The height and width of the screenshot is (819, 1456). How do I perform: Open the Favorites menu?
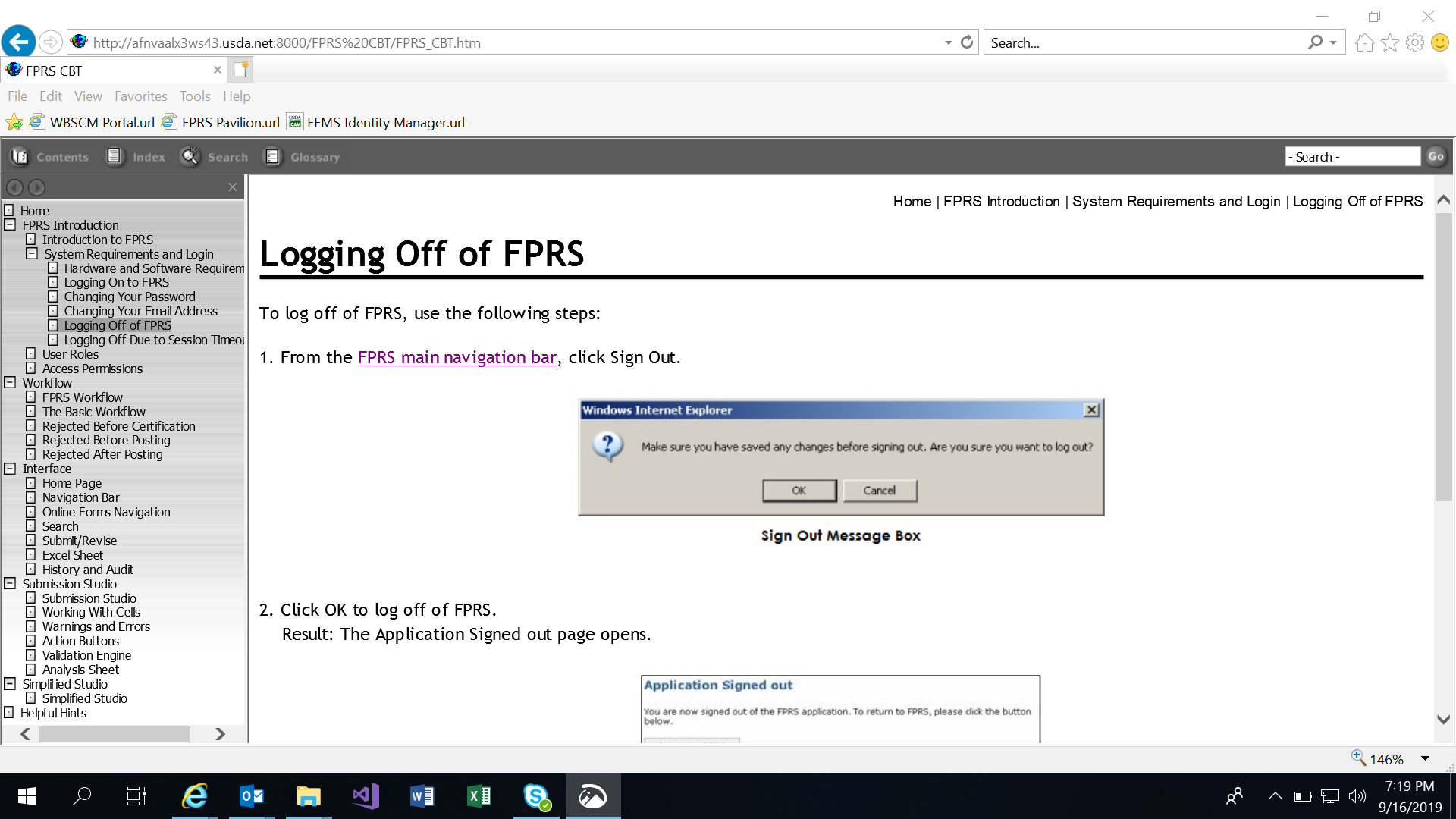140,96
